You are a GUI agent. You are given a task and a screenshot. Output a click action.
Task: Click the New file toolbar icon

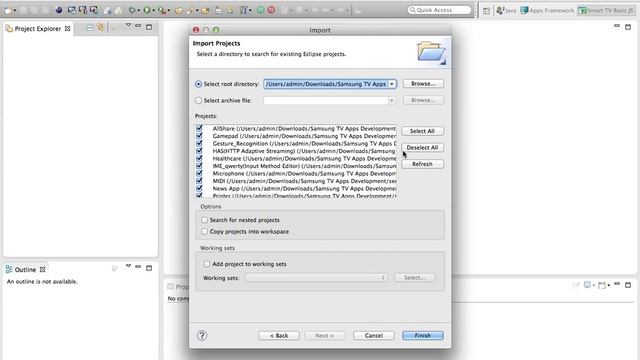point(7,10)
